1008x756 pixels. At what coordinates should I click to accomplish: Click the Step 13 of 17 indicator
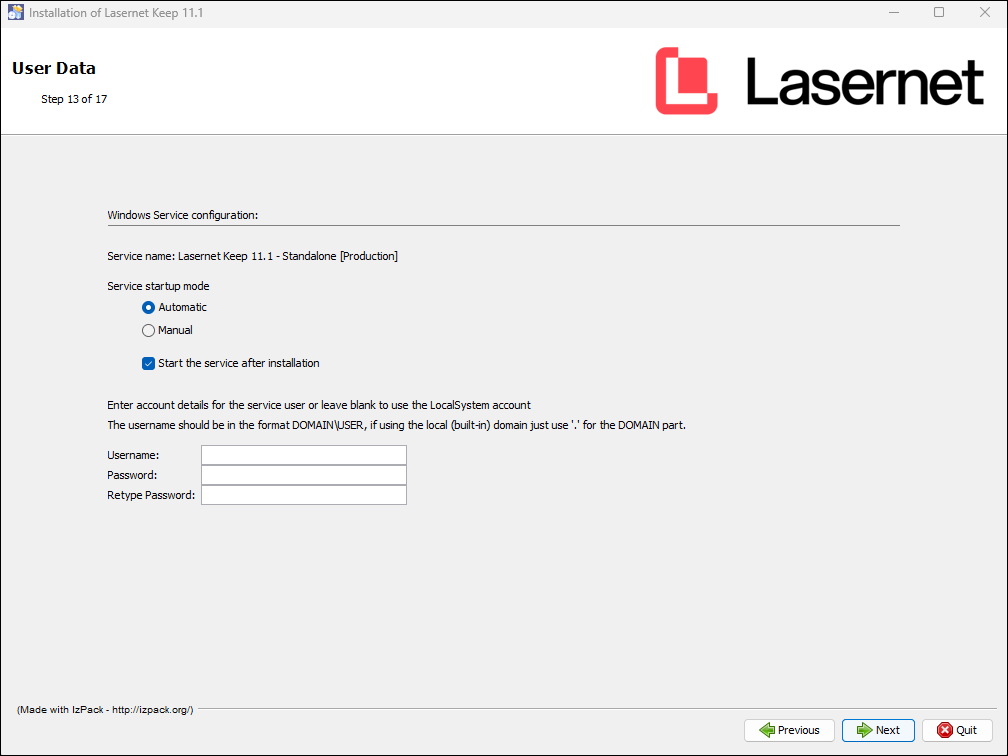(74, 100)
